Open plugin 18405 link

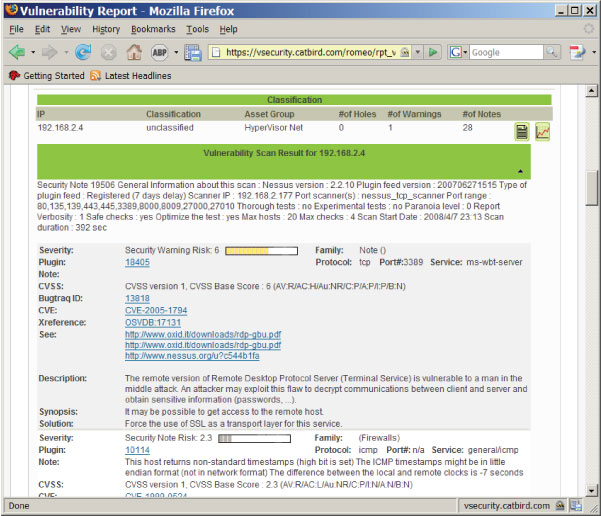[137, 262]
